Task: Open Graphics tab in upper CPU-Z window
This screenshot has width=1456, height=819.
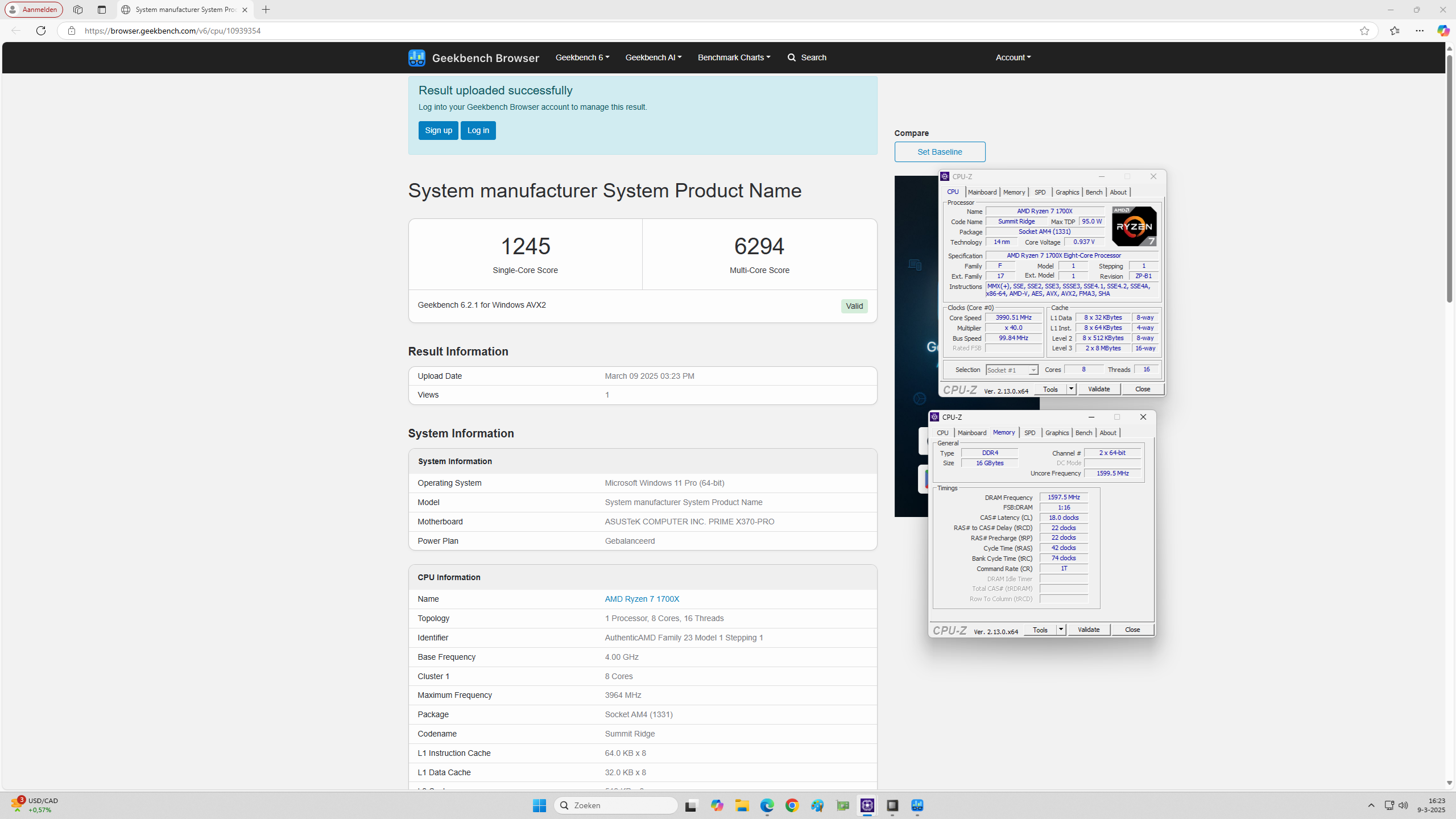Action: point(1067,192)
